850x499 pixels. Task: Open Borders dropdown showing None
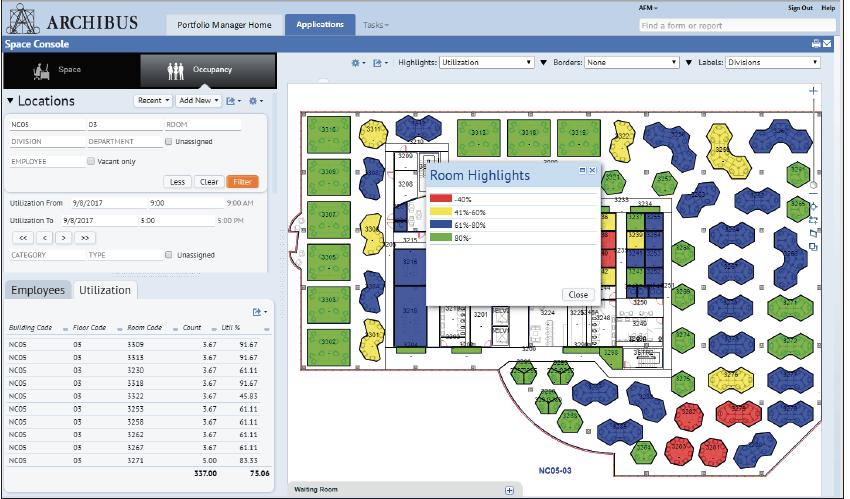point(632,63)
